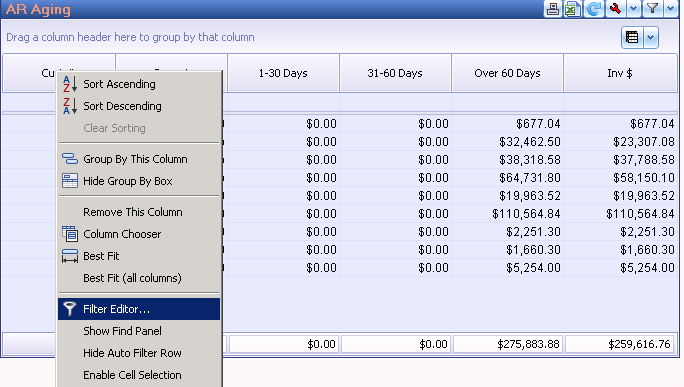Select the Over 60 Days cell $19,963.52
The height and width of the screenshot is (387, 684).
(x=507, y=196)
